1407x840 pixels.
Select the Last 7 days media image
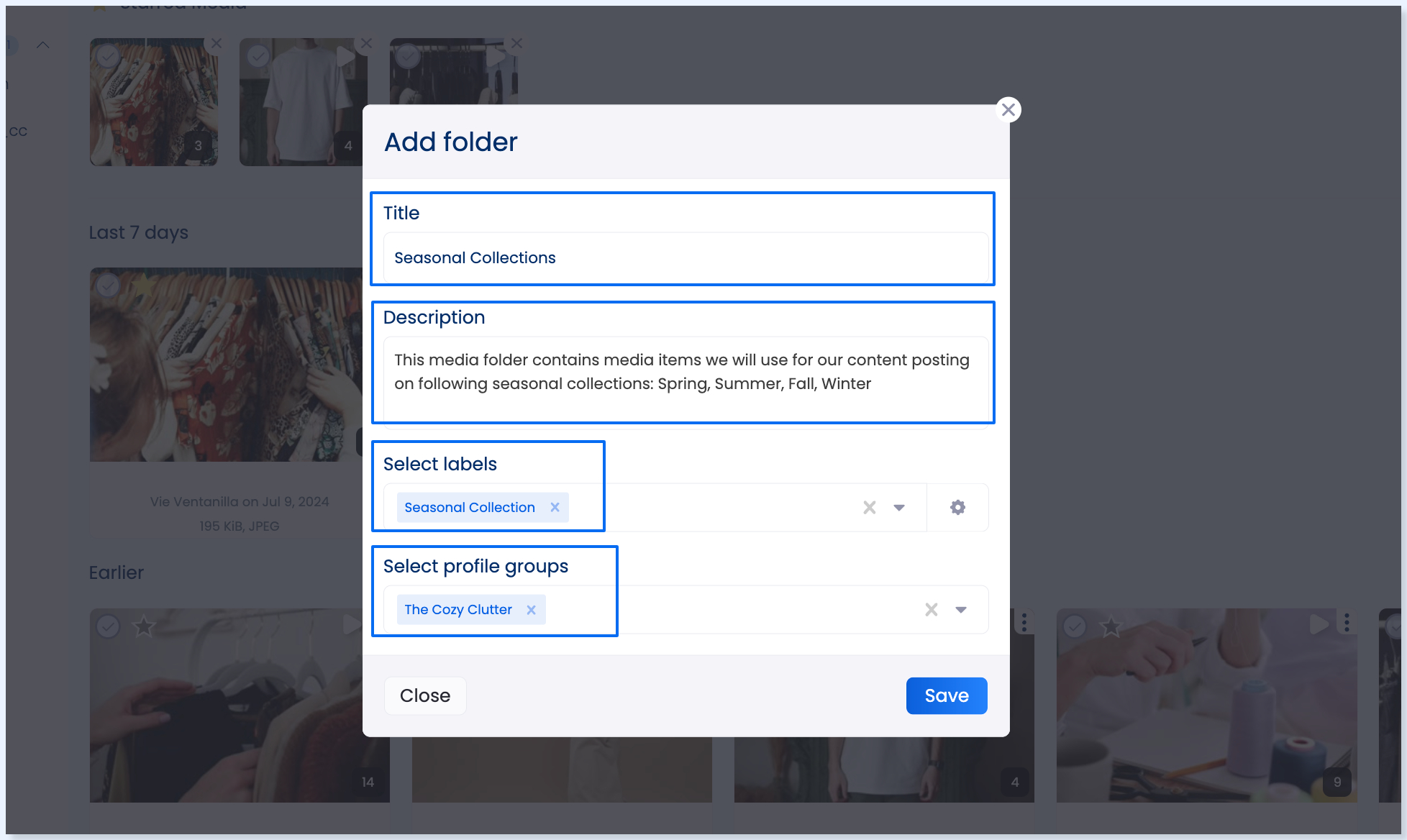[x=108, y=286]
